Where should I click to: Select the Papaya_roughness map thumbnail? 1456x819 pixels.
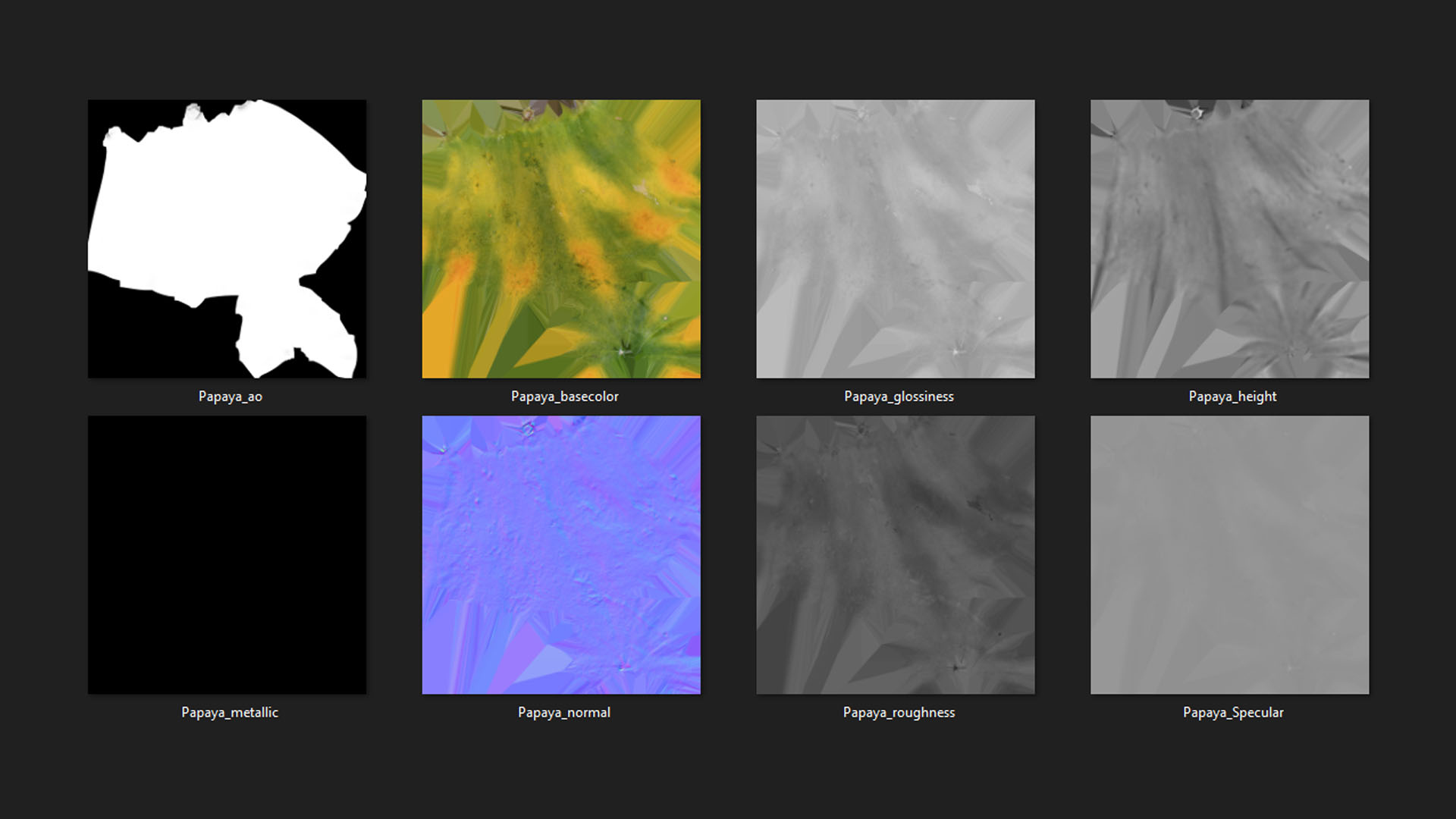pyautogui.click(x=896, y=555)
